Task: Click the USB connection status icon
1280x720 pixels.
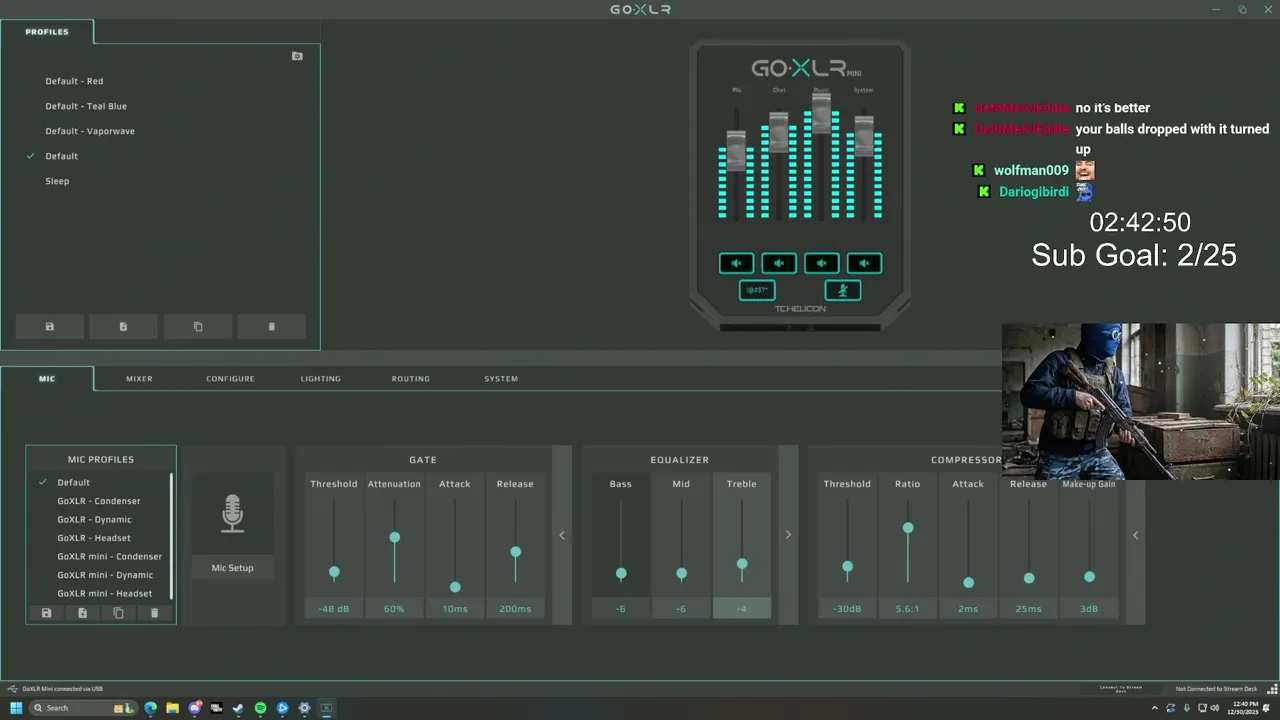Action: (12, 689)
